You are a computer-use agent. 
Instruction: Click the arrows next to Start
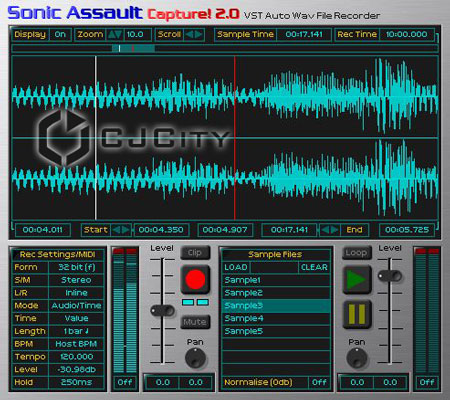[x=121, y=230]
